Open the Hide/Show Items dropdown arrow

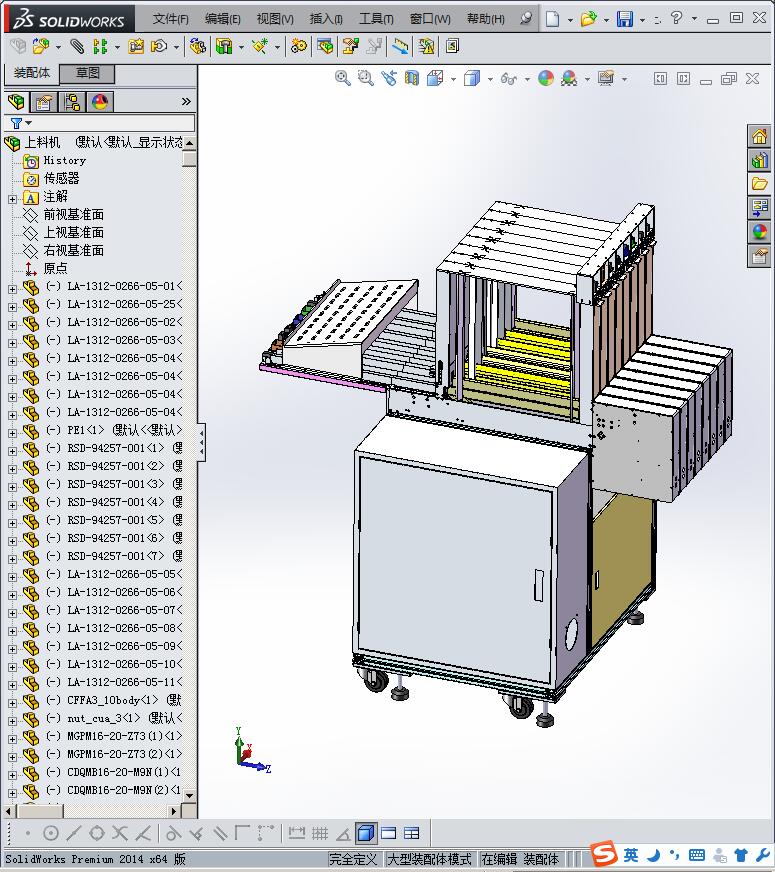[x=527, y=80]
